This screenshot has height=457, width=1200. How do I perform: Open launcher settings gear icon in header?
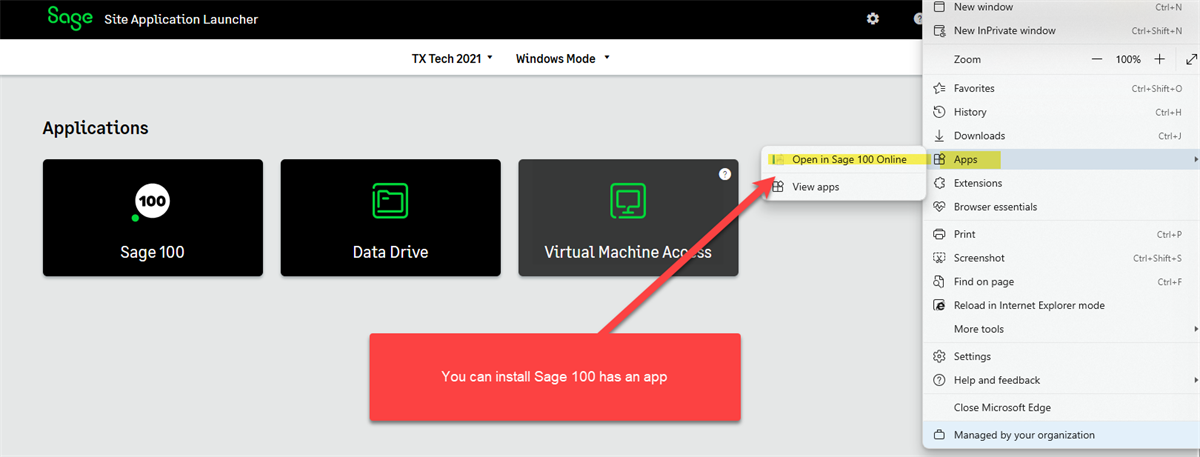click(x=873, y=18)
